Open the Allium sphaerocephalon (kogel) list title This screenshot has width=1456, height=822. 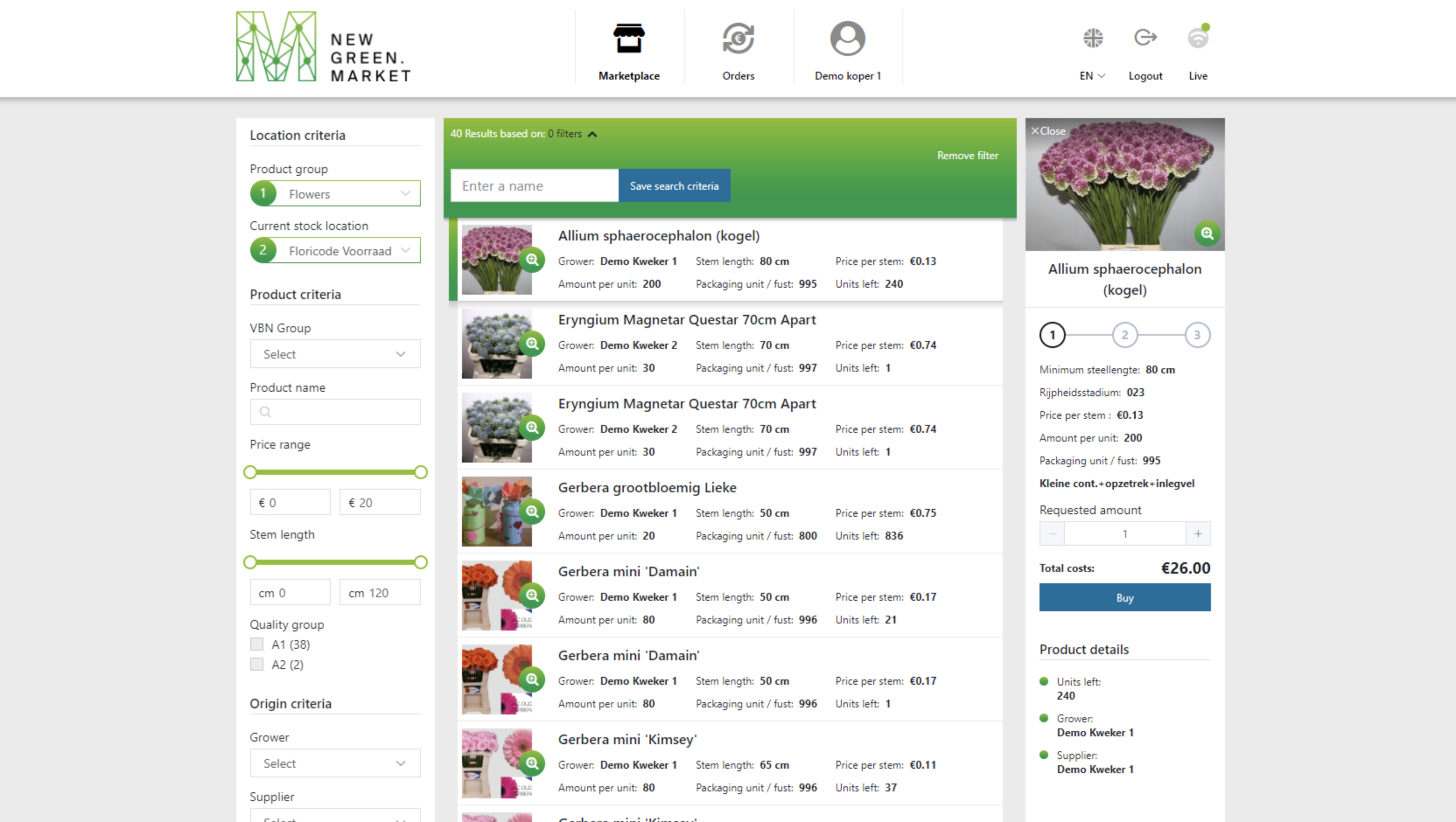(658, 236)
